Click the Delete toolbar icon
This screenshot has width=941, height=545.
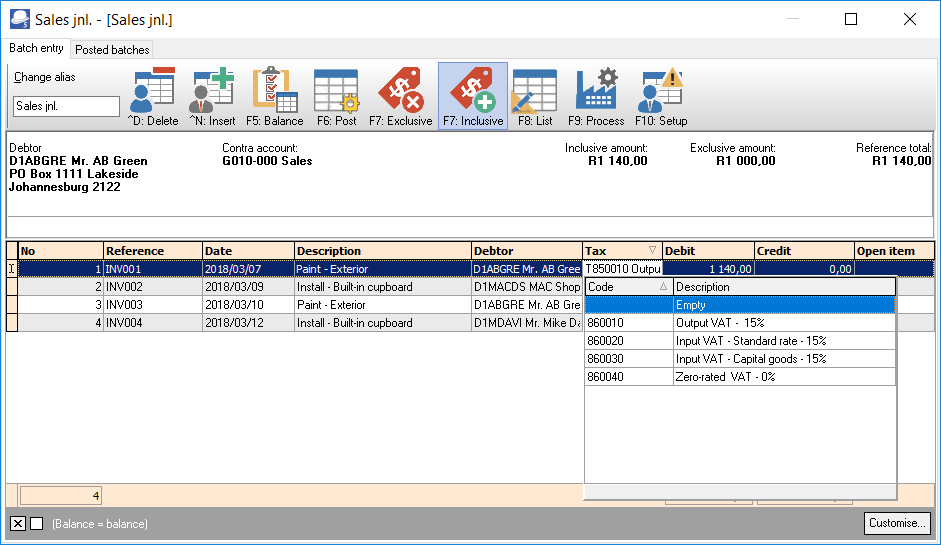point(153,96)
